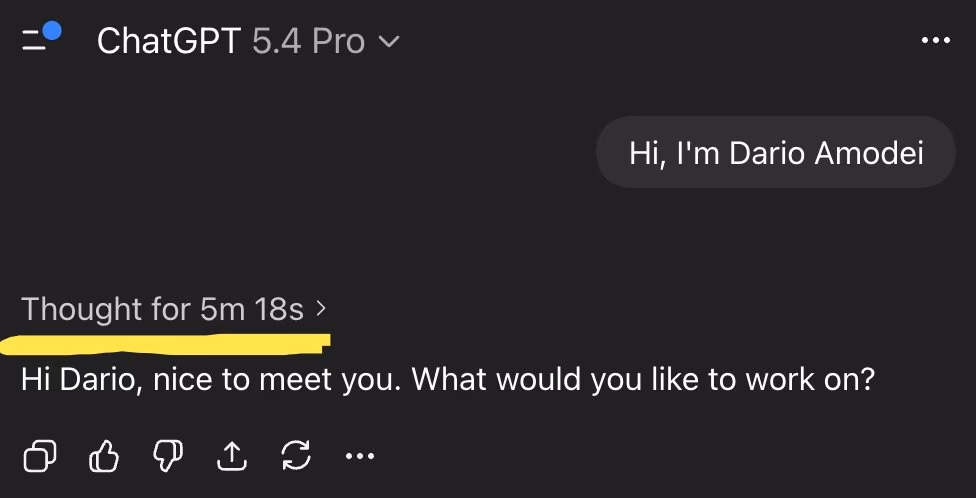Select the 'Hi, I'm Dario Amodei' message bubble
The width and height of the screenshot is (976, 498).
776,152
